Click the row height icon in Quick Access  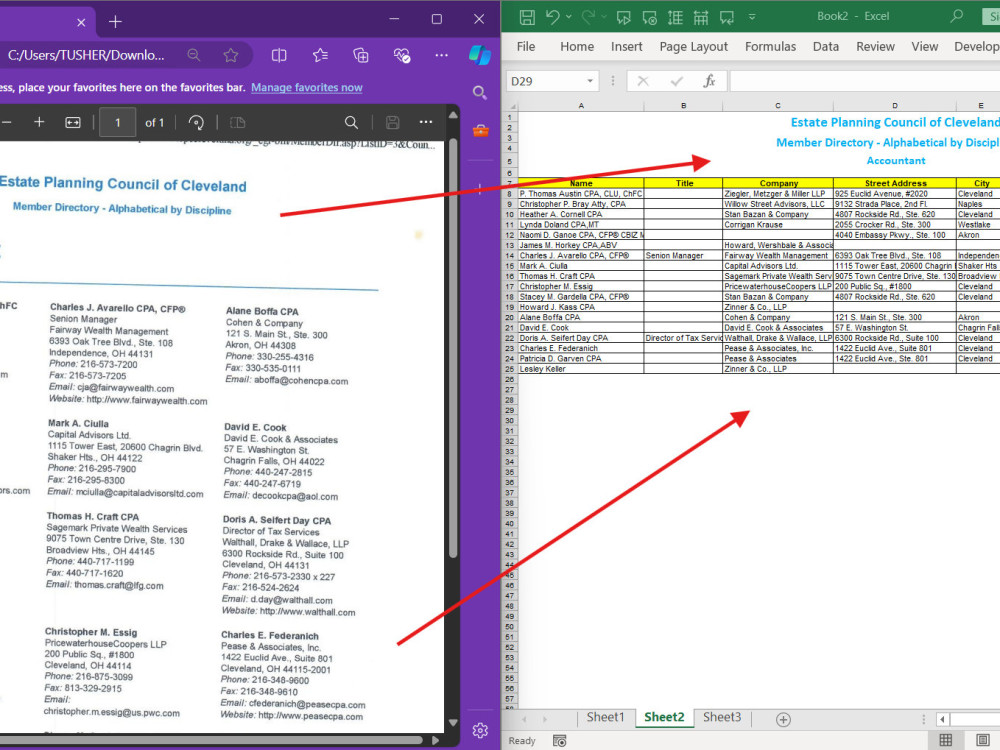pos(675,18)
